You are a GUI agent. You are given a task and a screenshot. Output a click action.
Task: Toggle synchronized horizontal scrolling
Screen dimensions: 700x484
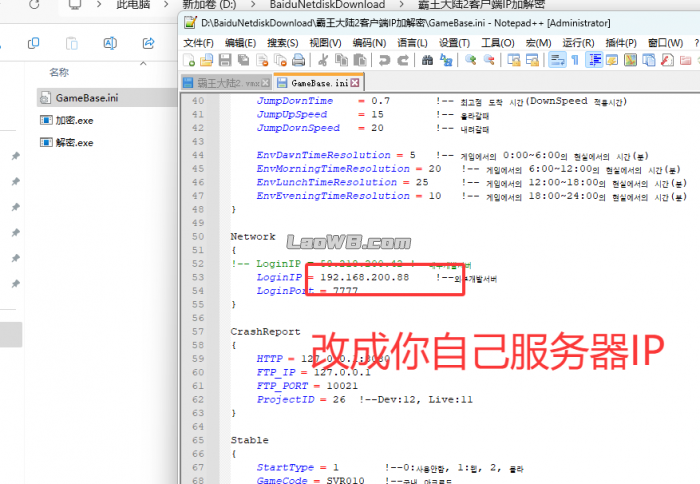(x=532, y=60)
